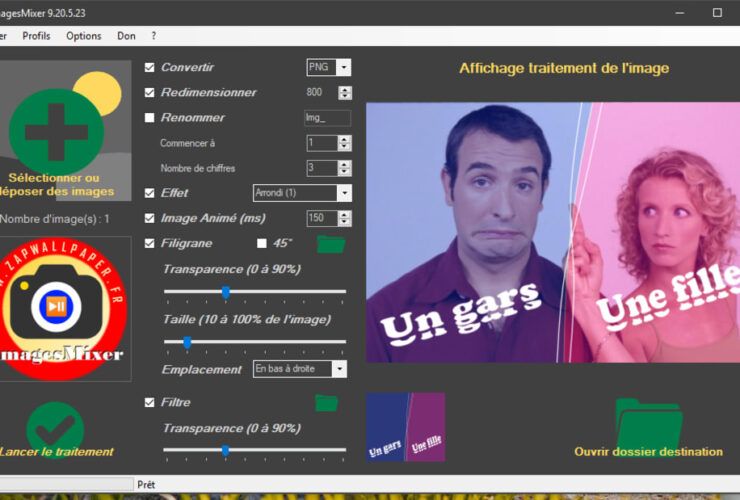Open the Profils menu
The image size is (740, 500).
[36, 36]
